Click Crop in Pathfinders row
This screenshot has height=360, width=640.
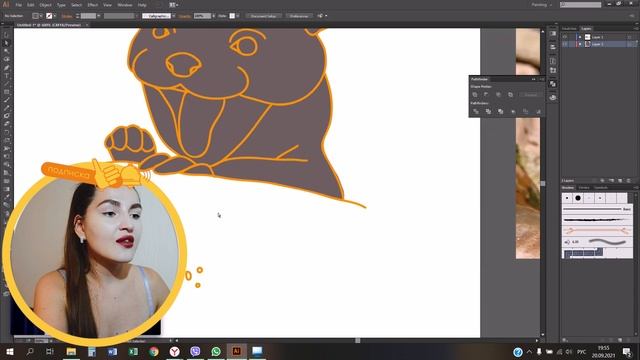(513, 111)
